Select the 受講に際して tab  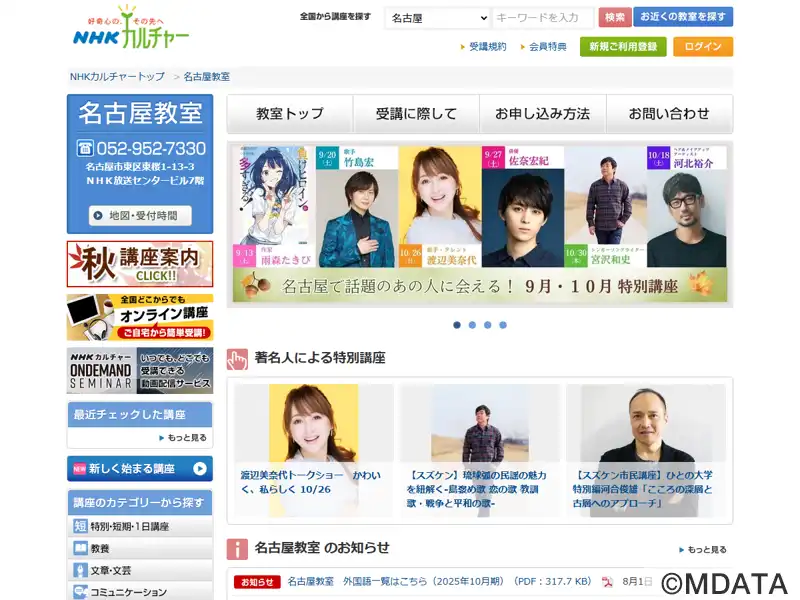tap(416, 114)
